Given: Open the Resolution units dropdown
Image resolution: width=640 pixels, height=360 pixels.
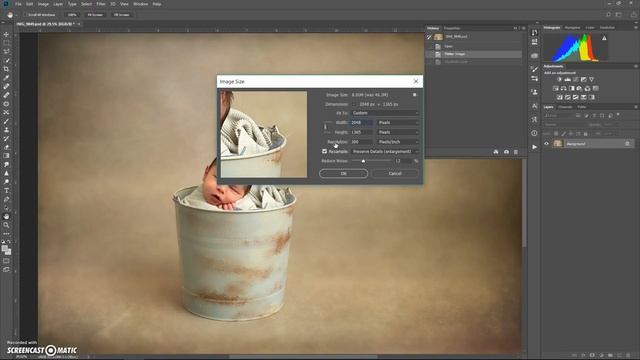Looking at the screenshot, I should [398, 142].
